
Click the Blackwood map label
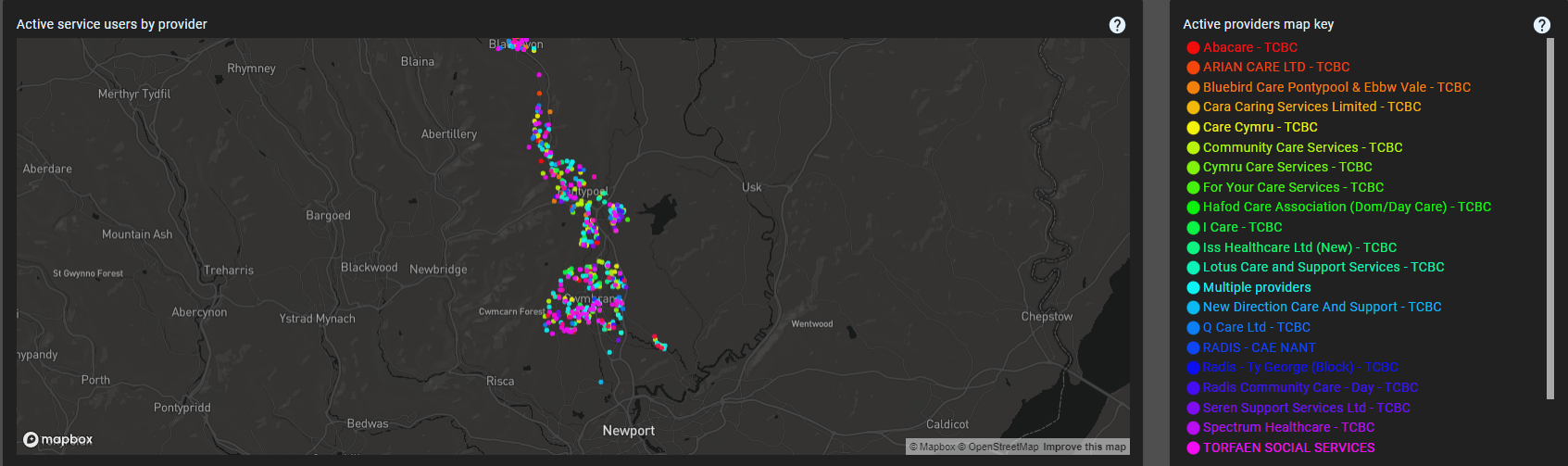point(369,268)
